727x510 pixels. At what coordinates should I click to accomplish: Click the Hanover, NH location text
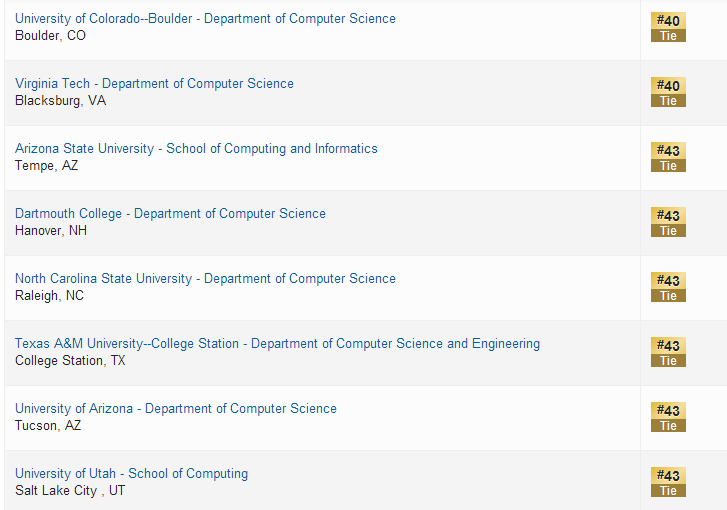tap(51, 231)
